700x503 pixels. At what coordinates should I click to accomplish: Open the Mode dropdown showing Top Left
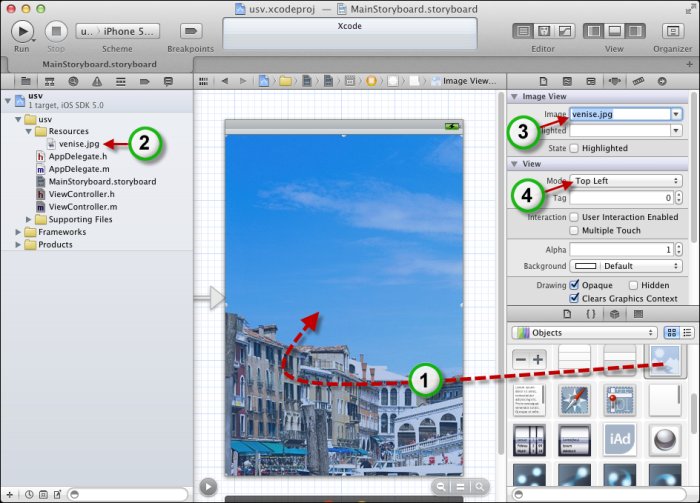[x=626, y=181]
